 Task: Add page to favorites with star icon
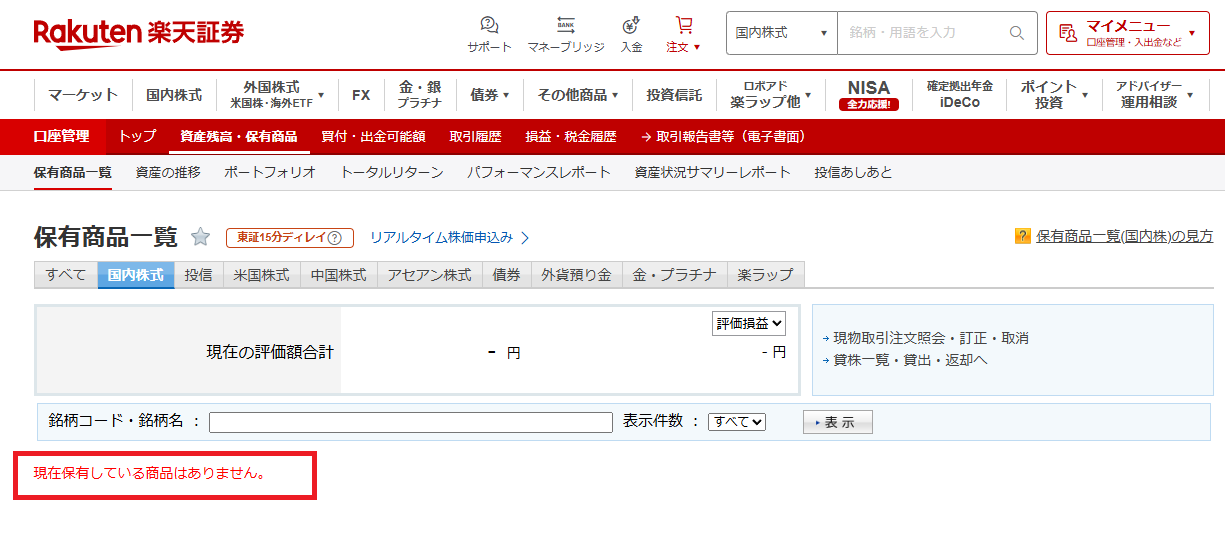[x=201, y=237]
